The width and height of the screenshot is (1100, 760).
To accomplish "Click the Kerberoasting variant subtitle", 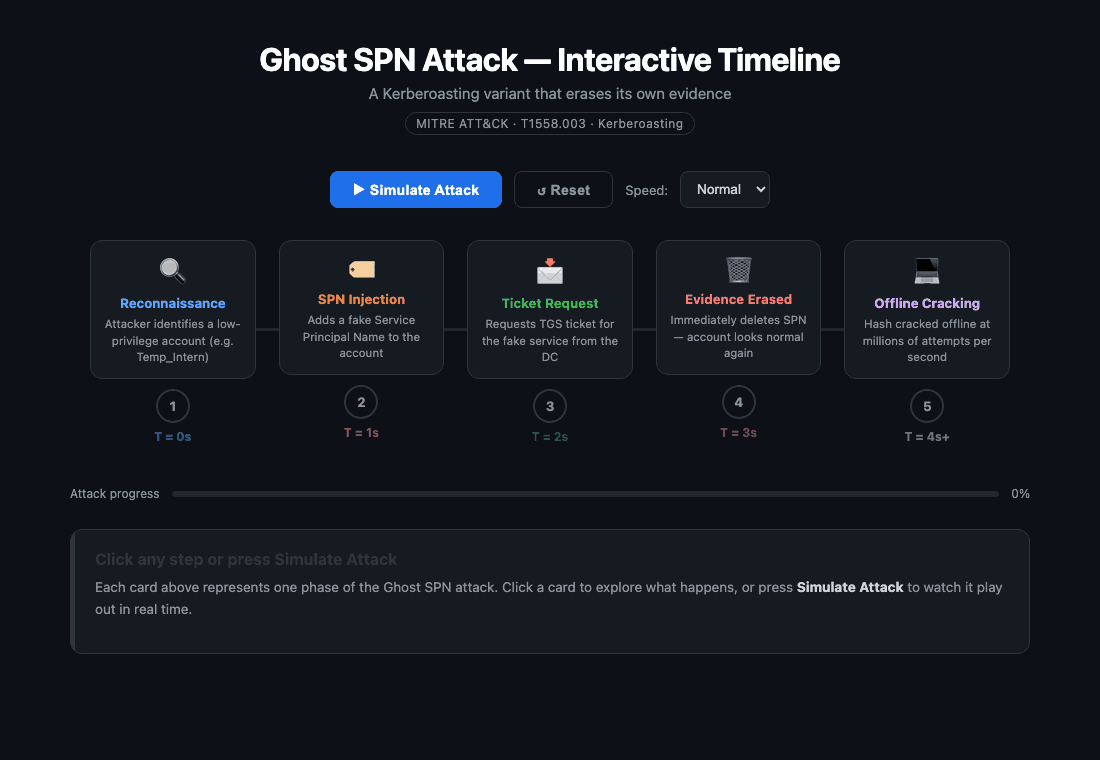I will pos(550,94).
